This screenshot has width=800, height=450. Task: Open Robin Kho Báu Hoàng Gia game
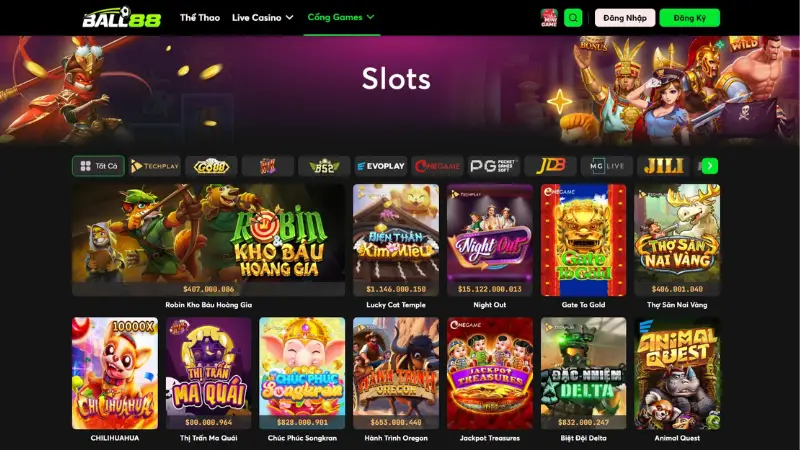208,240
